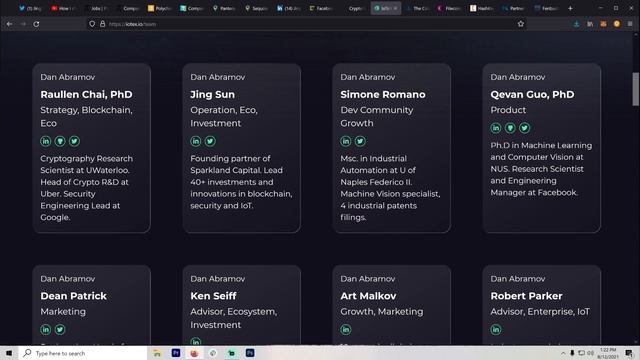
Task: Switch to the Twitter browser tab
Action: coord(30,8)
